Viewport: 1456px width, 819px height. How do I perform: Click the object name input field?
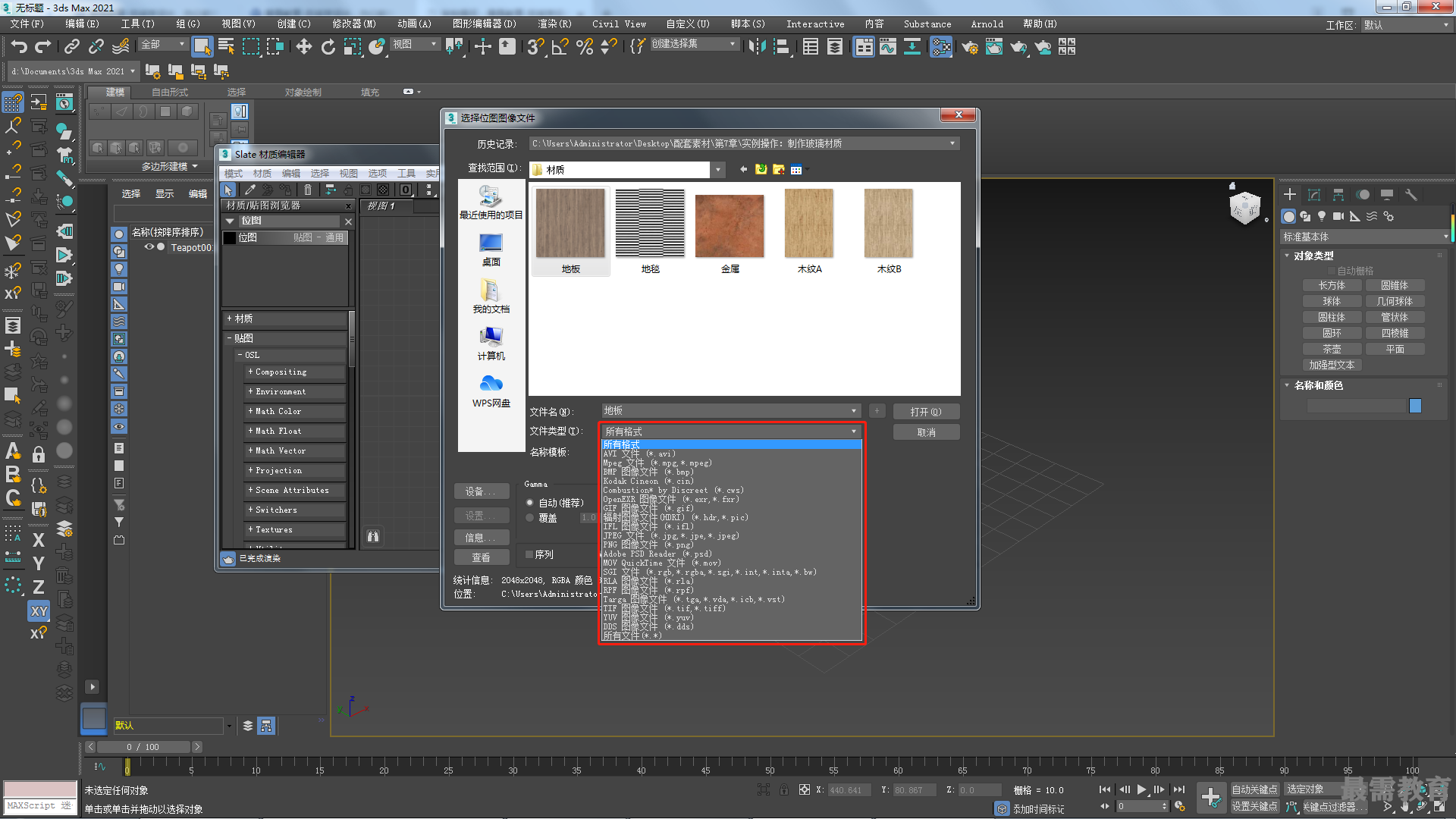click(1357, 406)
